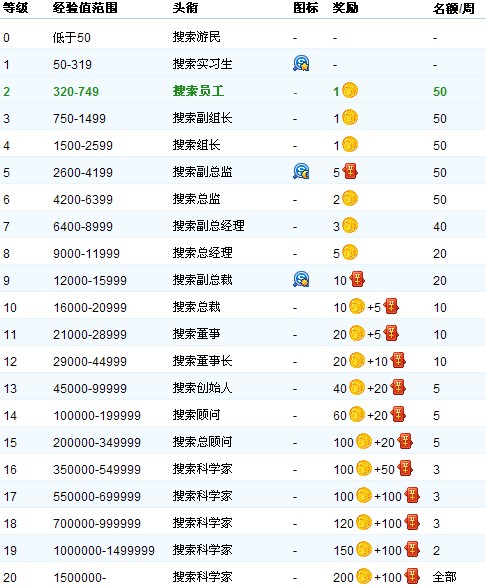Select the highlighted 搜索员工 title

click(198, 91)
